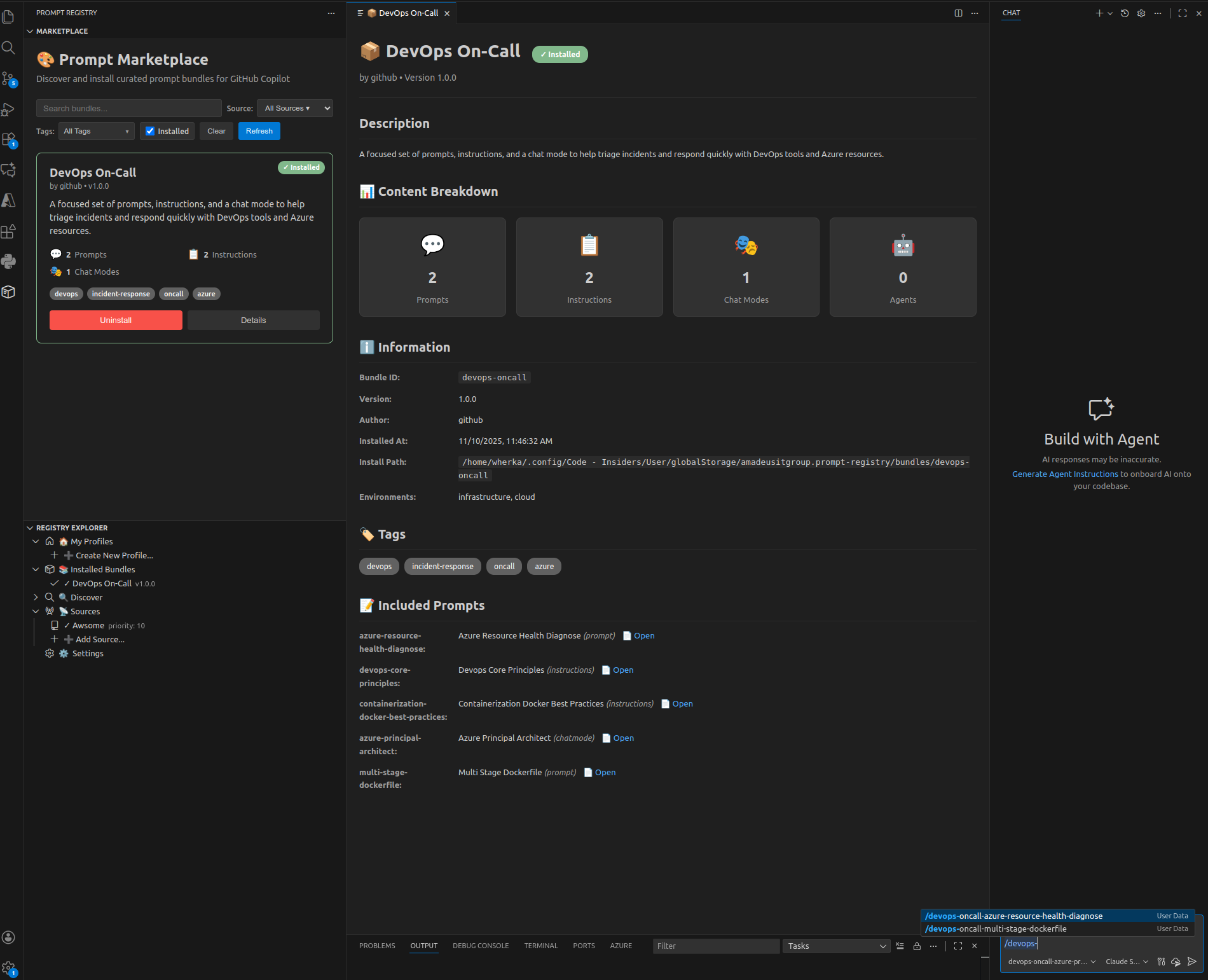Open the Extensions view with notification badge

(x=8, y=139)
